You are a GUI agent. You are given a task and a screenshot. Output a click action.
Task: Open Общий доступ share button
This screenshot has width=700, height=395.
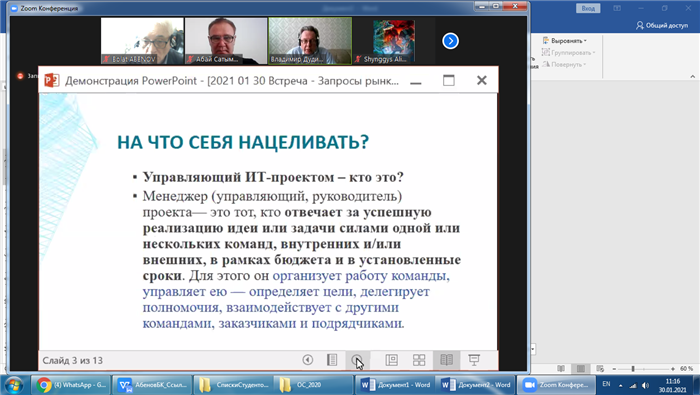pyautogui.click(x=662, y=25)
